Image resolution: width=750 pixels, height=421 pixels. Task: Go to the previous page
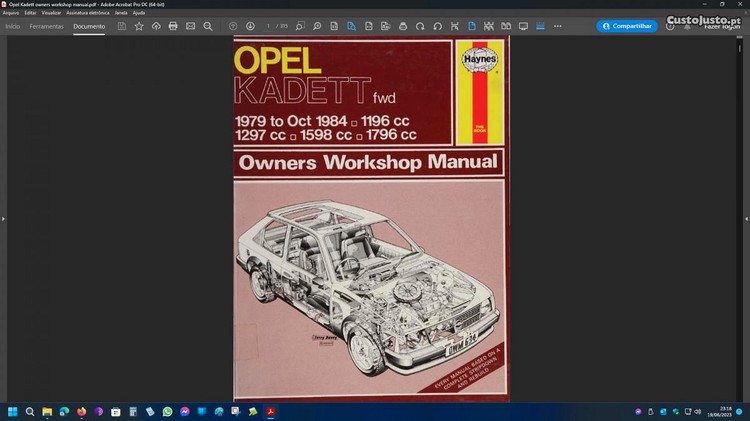pos(233,26)
